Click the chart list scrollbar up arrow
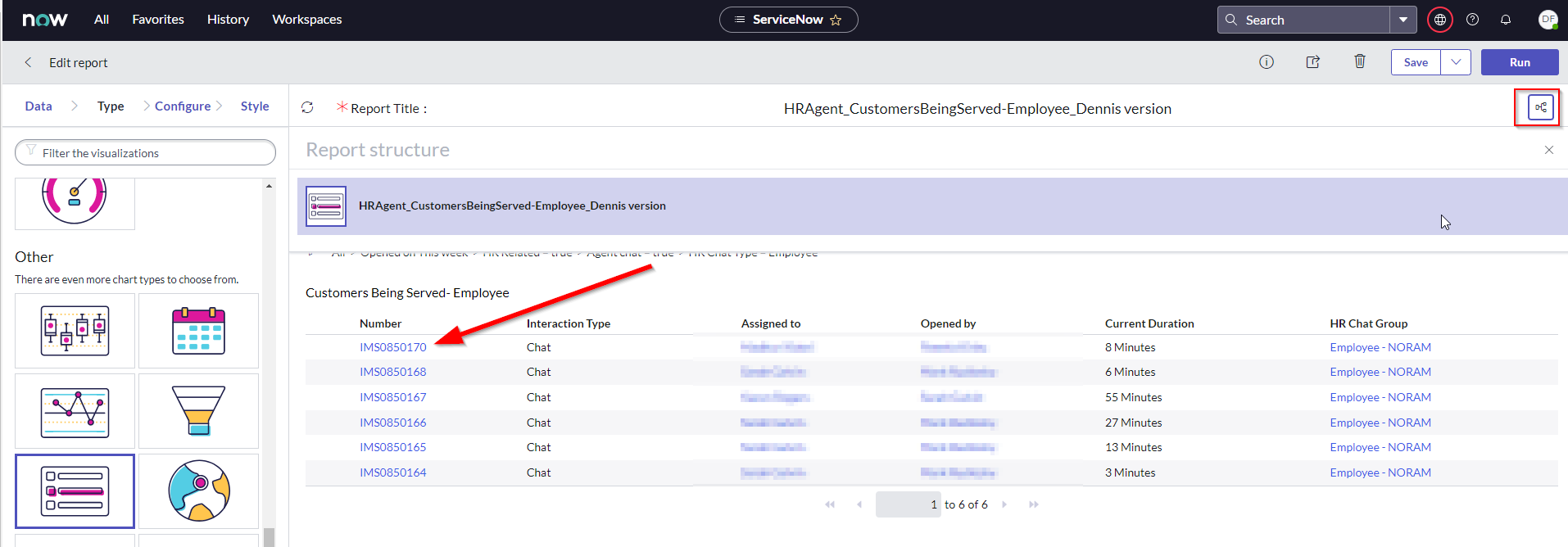The height and width of the screenshot is (547, 1568). [x=269, y=186]
